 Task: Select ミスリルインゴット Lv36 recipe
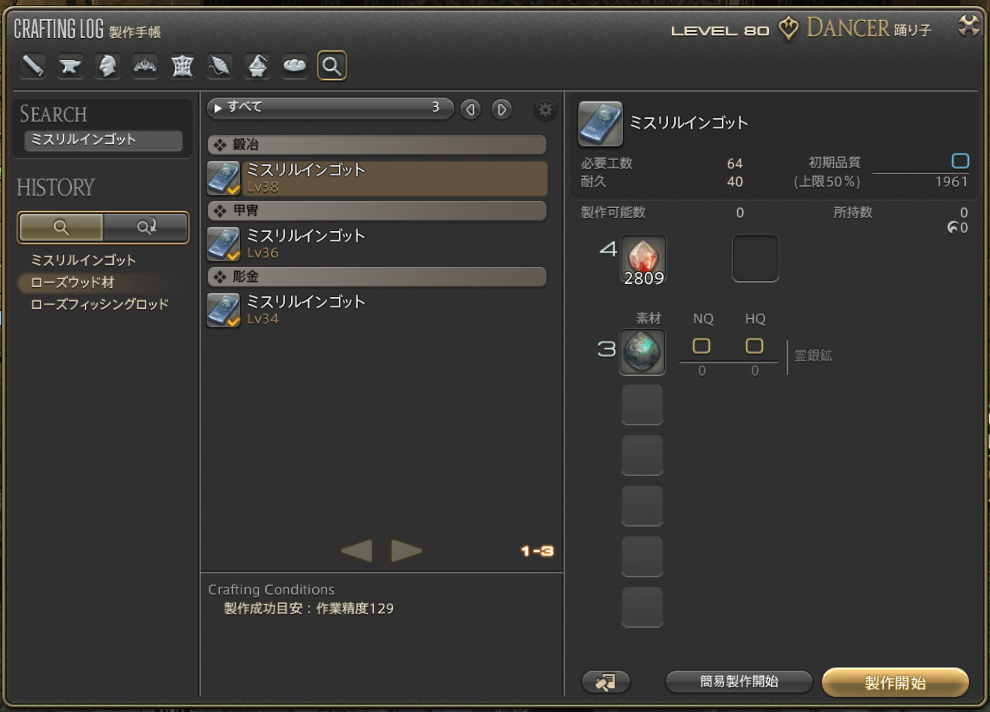tap(377, 244)
